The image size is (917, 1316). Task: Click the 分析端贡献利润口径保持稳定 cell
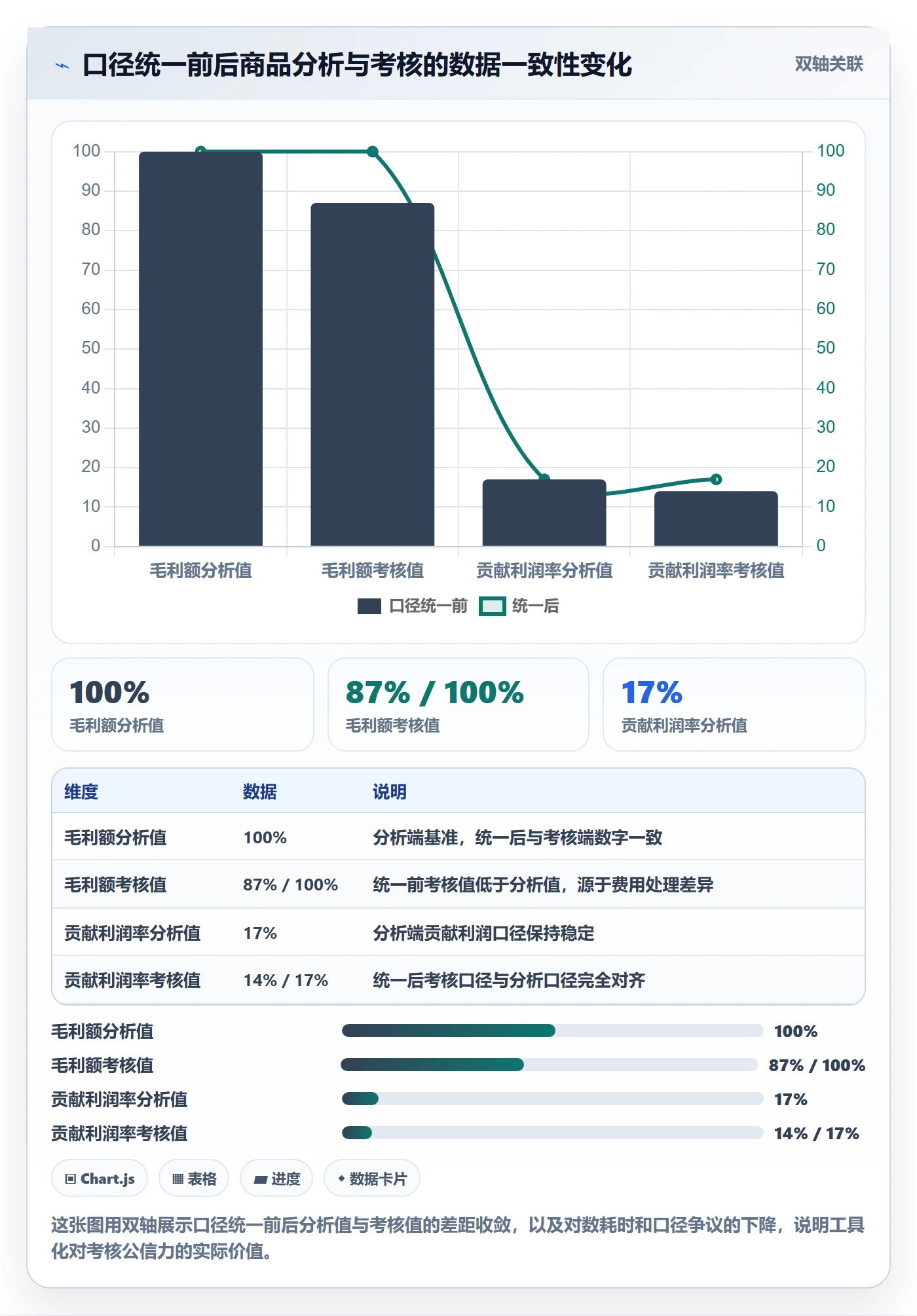[x=483, y=933]
